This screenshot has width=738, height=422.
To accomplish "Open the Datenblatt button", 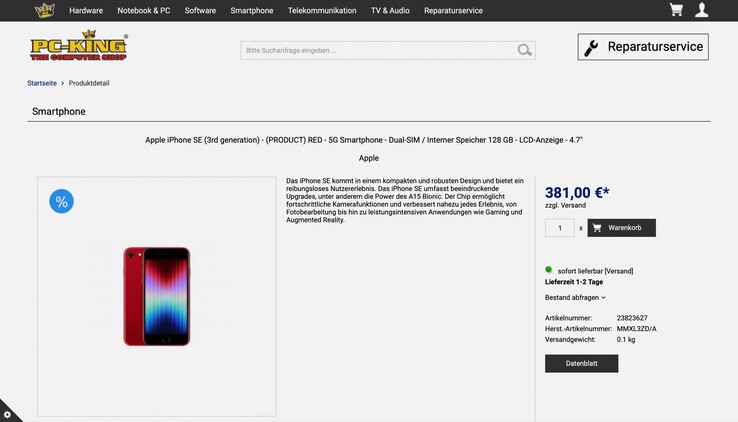I will click(581, 364).
